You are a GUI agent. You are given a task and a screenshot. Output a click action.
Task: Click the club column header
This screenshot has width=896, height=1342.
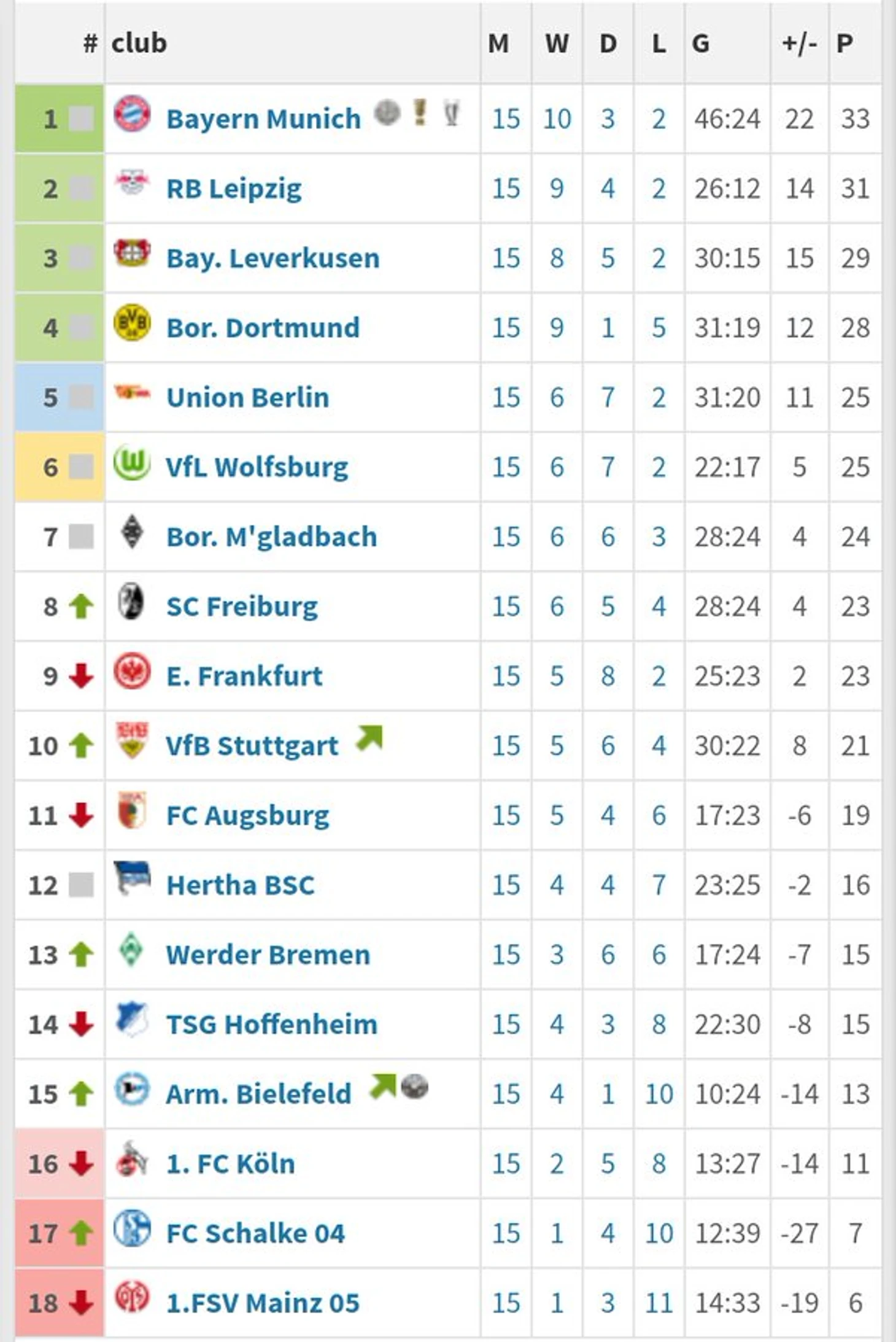(x=139, y=43)
